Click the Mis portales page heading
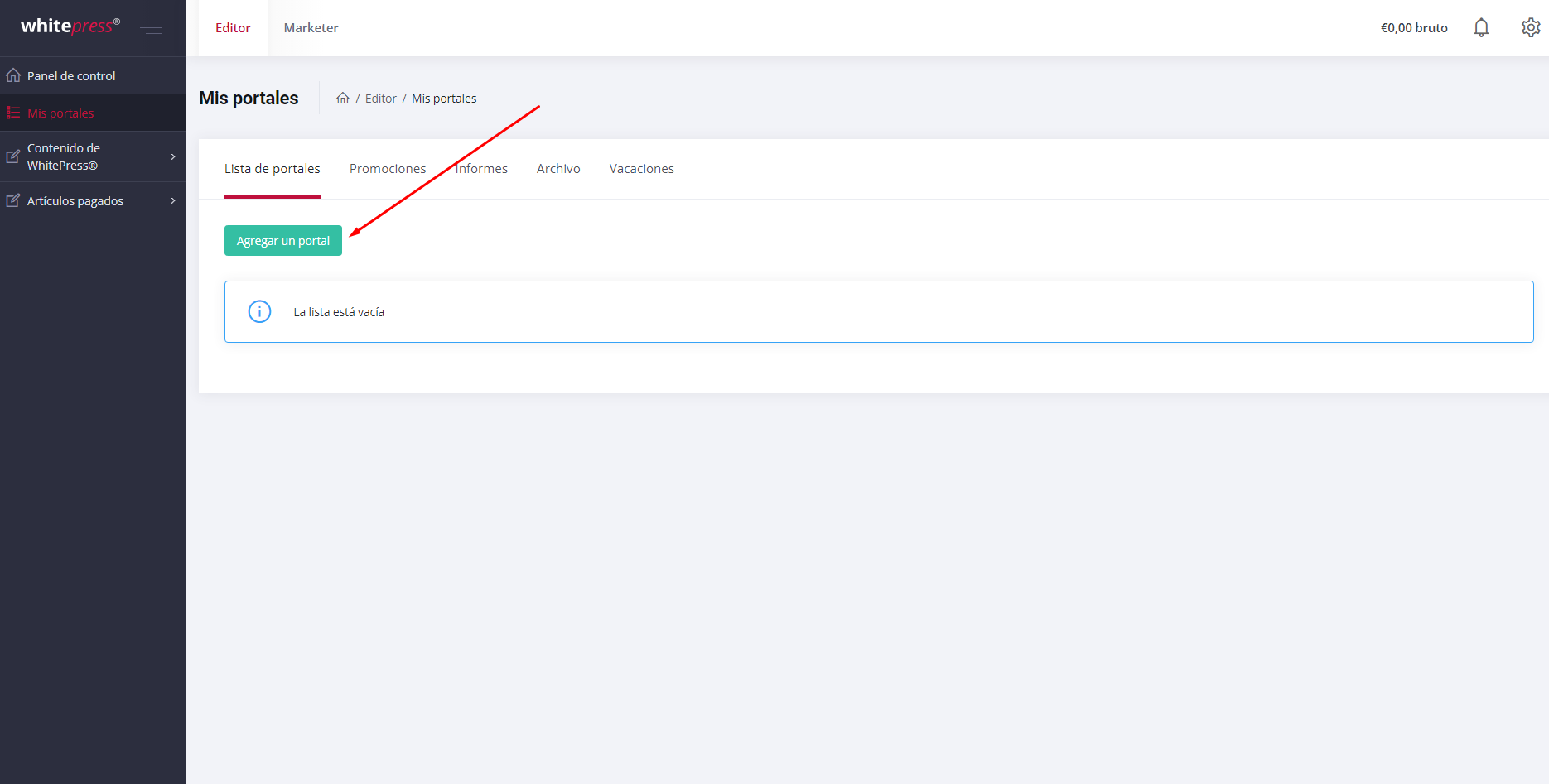 click(x=249, y=99)
